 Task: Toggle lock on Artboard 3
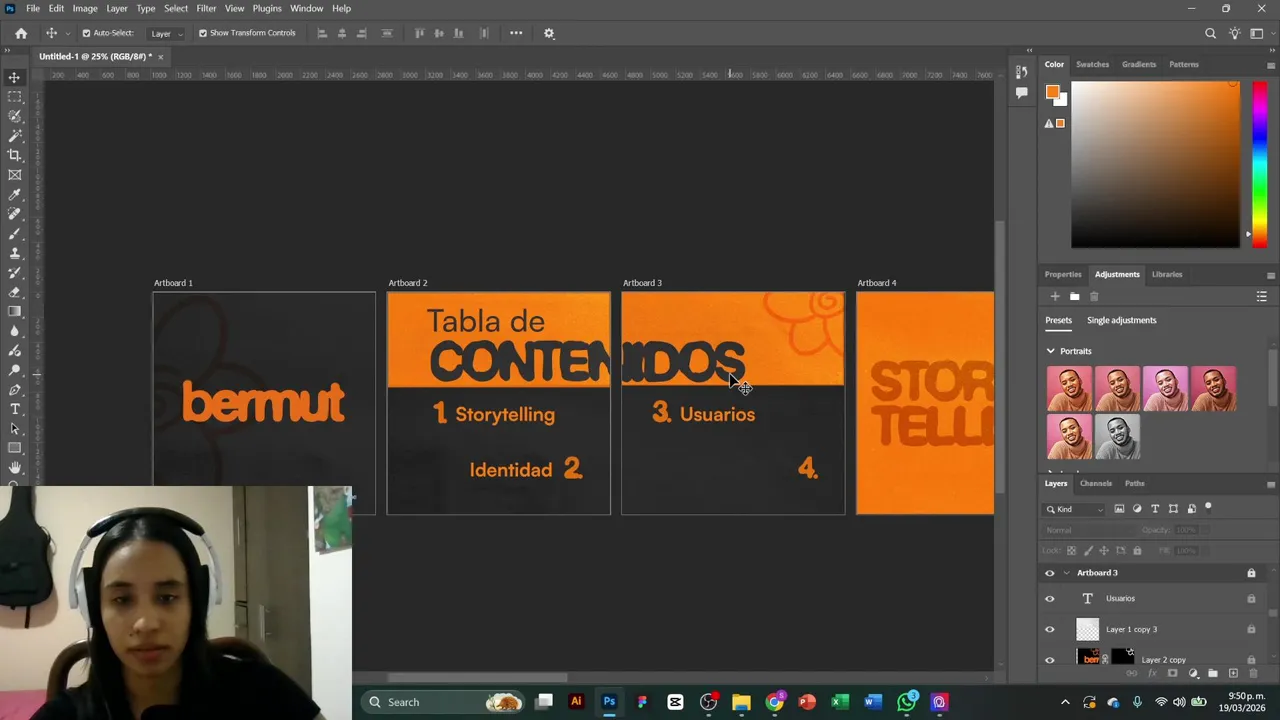tap(1251, 573)
